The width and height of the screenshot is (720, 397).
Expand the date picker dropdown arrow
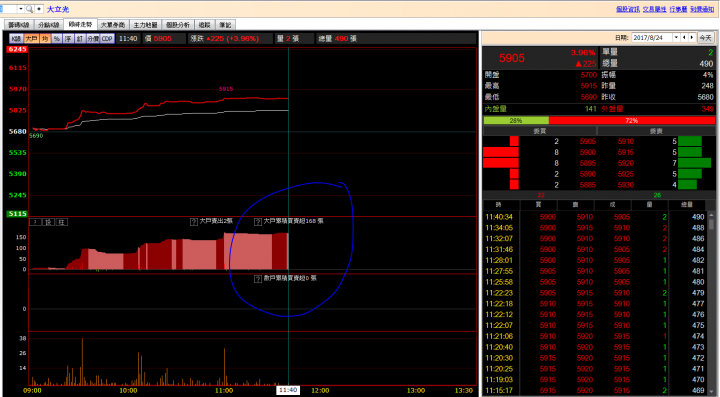[676, 38]
